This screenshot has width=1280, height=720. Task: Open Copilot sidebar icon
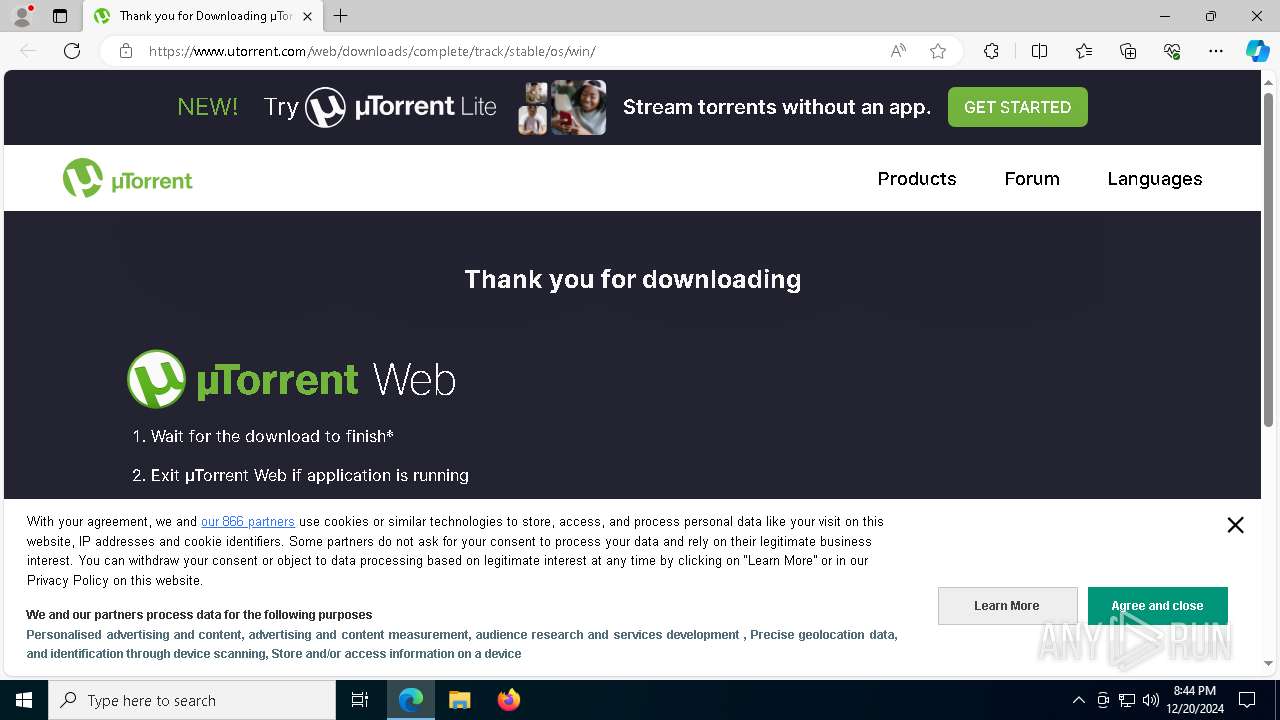tap(1257, 51)
